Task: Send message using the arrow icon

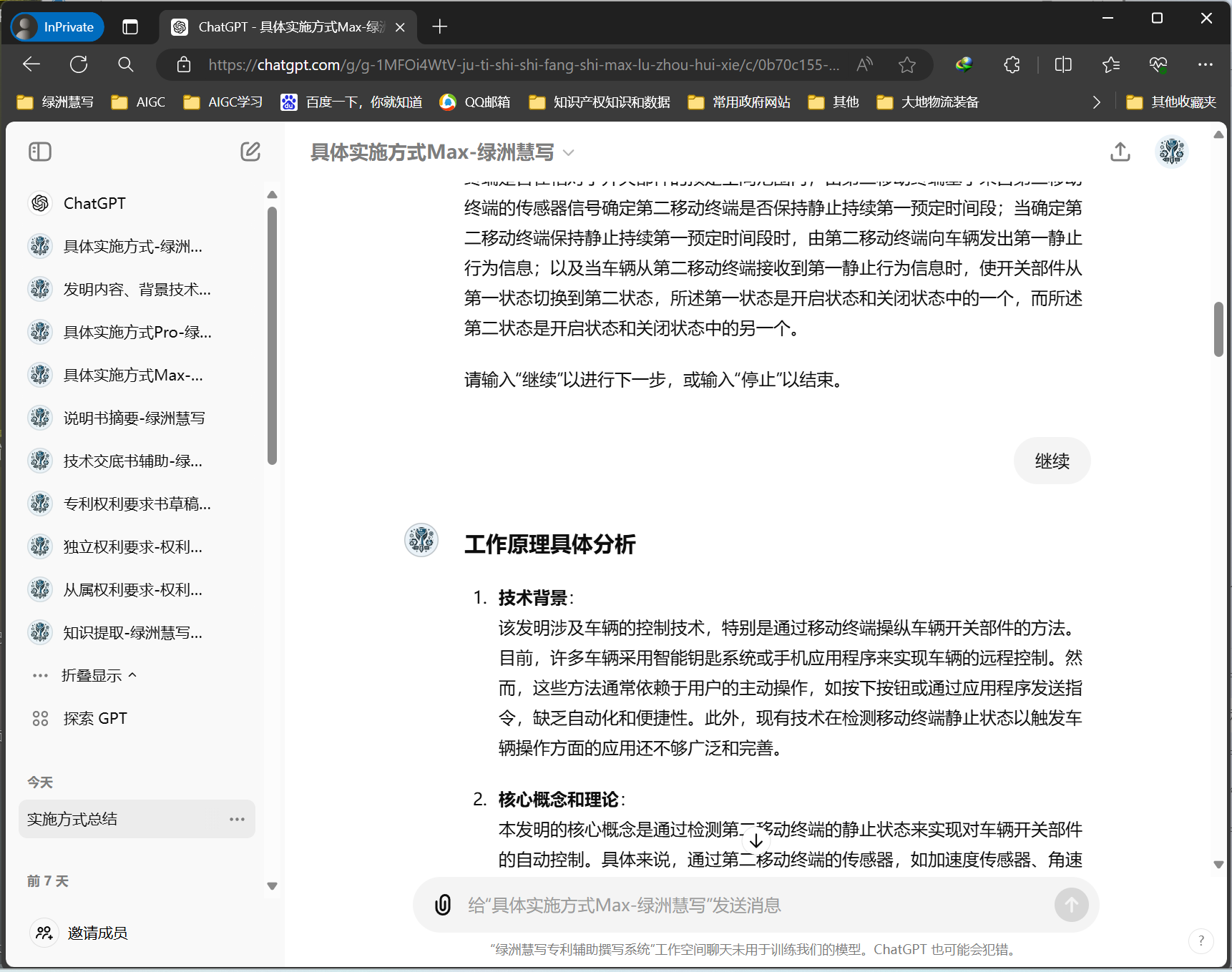Action: (1071, 905)
